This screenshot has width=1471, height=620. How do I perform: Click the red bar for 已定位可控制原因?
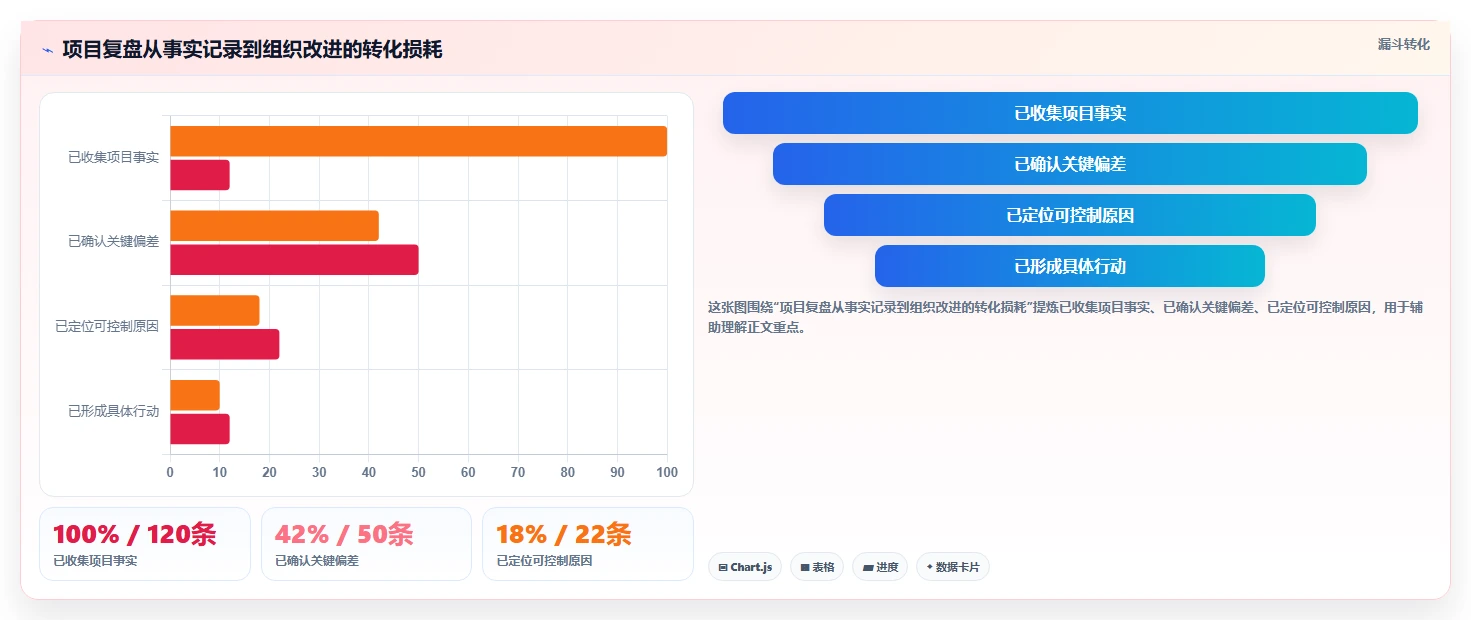coord(225,344)
